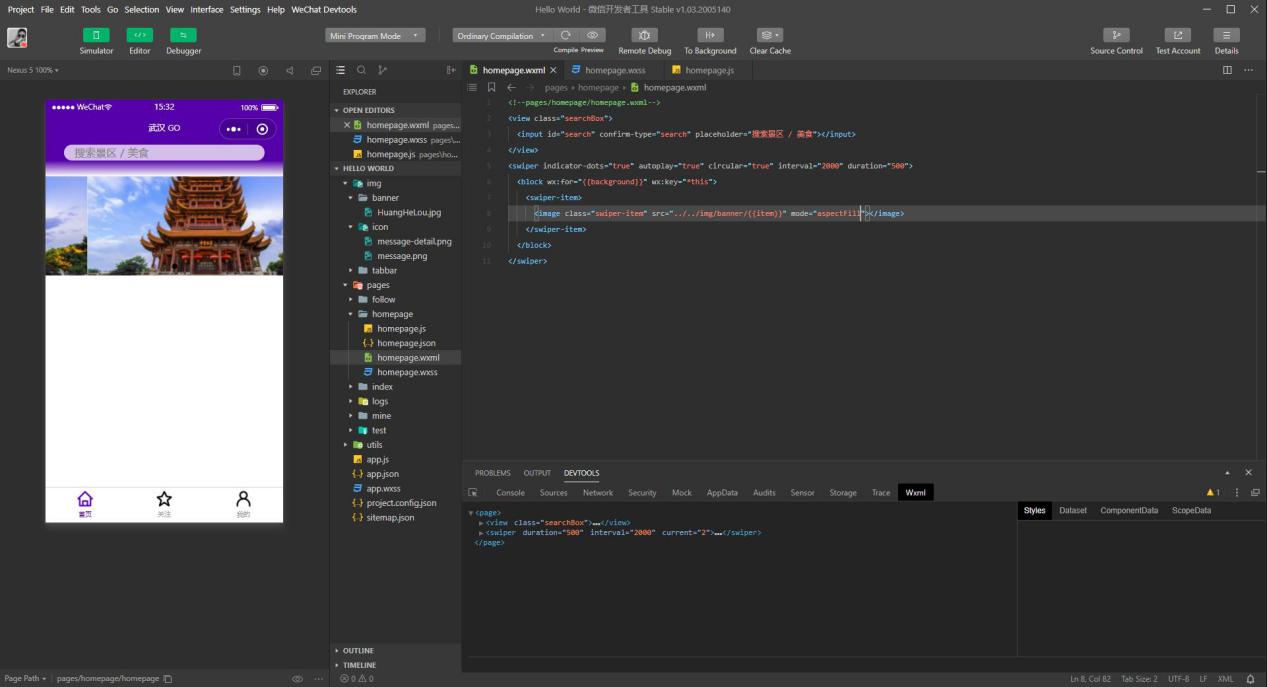Image resolution: width=1267 pixels, height=687 pixels.
Task: Open the Ordinary Compilation dropdown
Action: click(x=501, y=36)
